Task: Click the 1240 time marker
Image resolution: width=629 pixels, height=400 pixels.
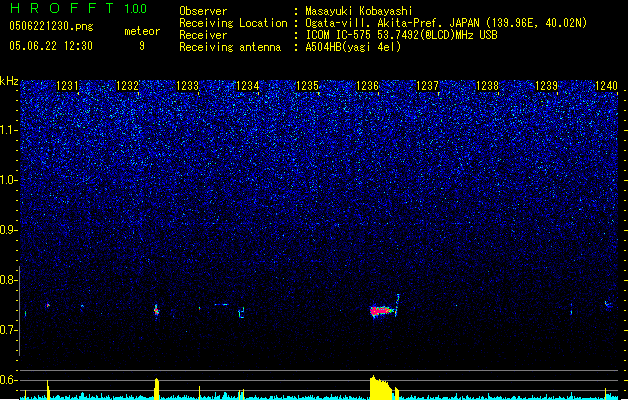Action: (x=607, y=86)
